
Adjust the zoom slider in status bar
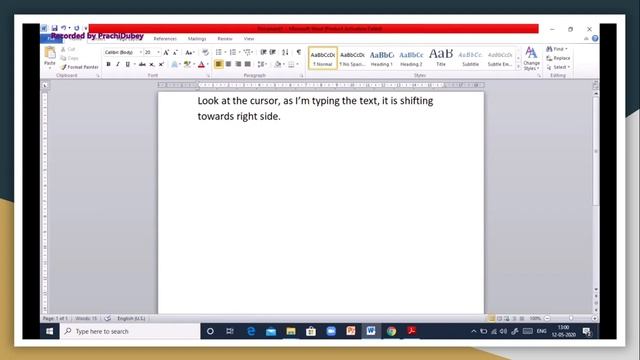[571, 318]
